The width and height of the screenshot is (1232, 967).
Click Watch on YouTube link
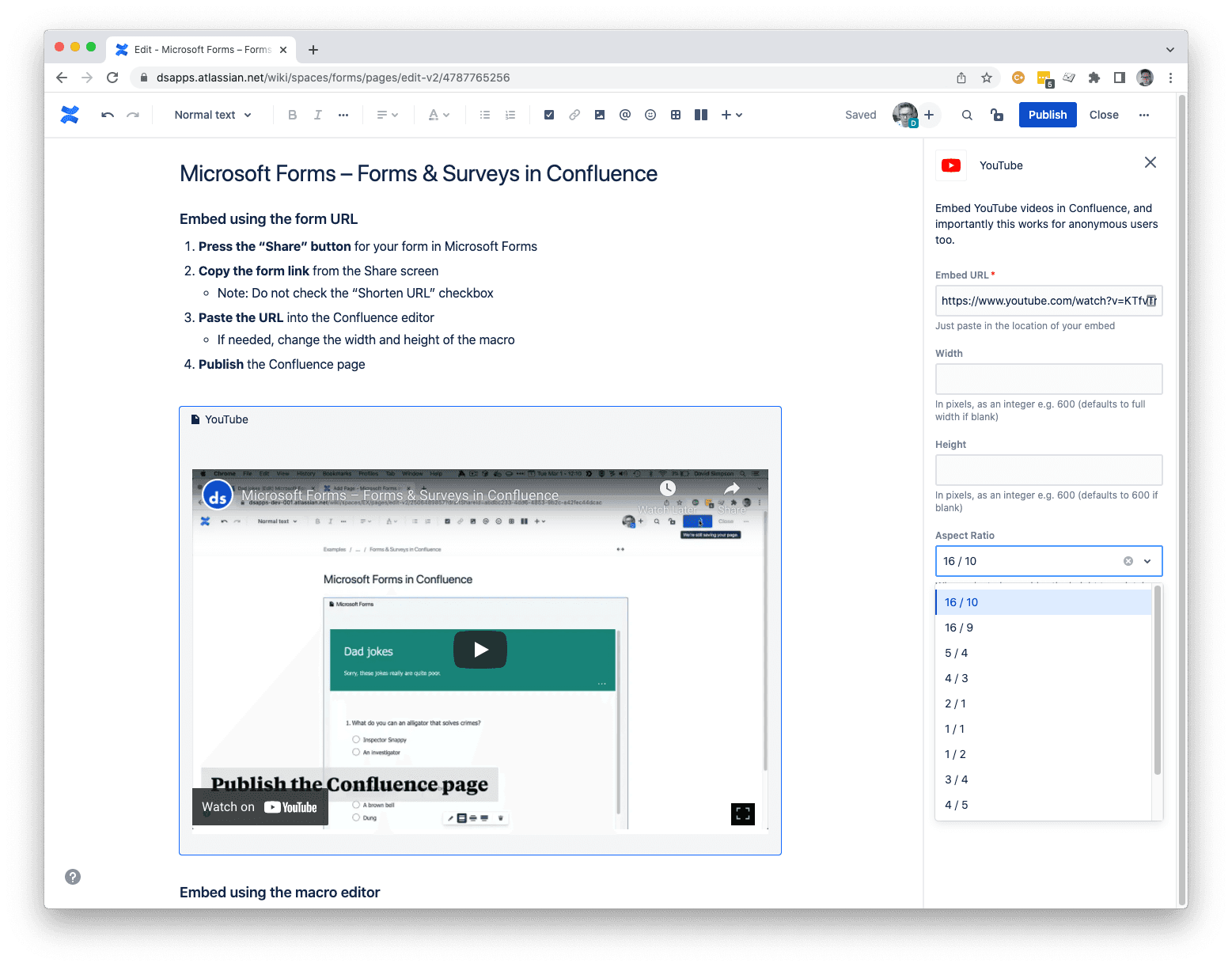(260, 807)
